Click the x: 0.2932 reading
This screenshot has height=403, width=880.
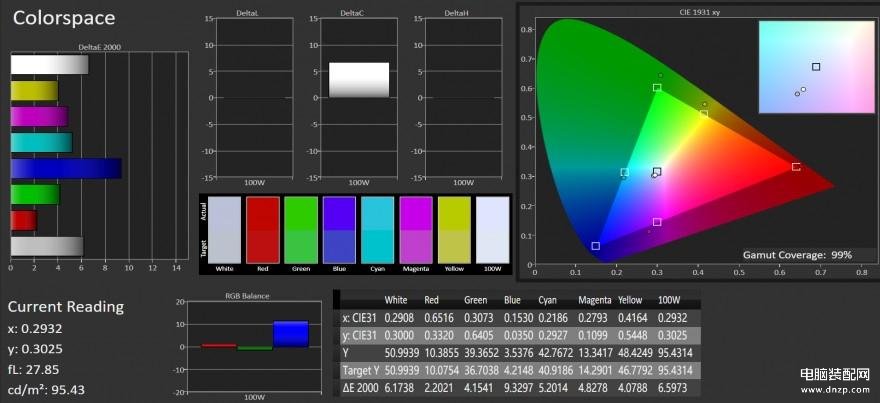[x=35, y=329]
